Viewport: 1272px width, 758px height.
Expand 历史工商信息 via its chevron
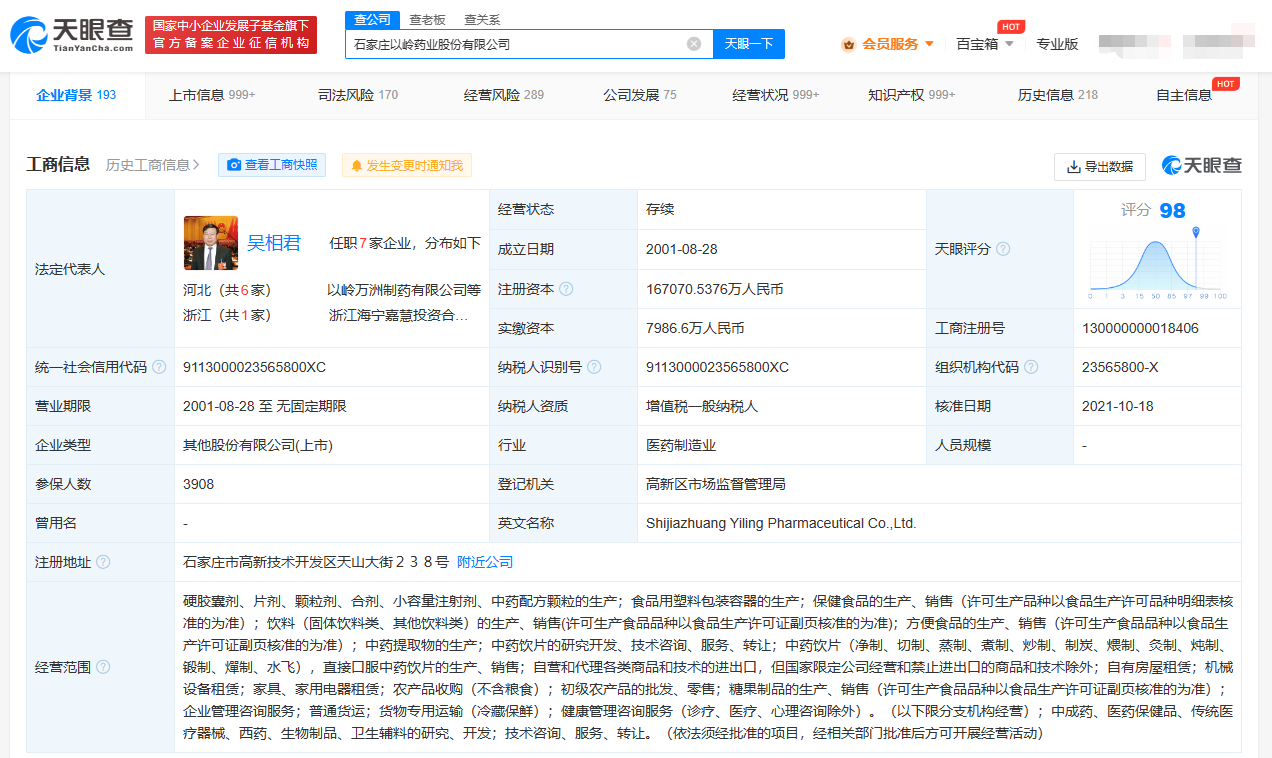196,165
